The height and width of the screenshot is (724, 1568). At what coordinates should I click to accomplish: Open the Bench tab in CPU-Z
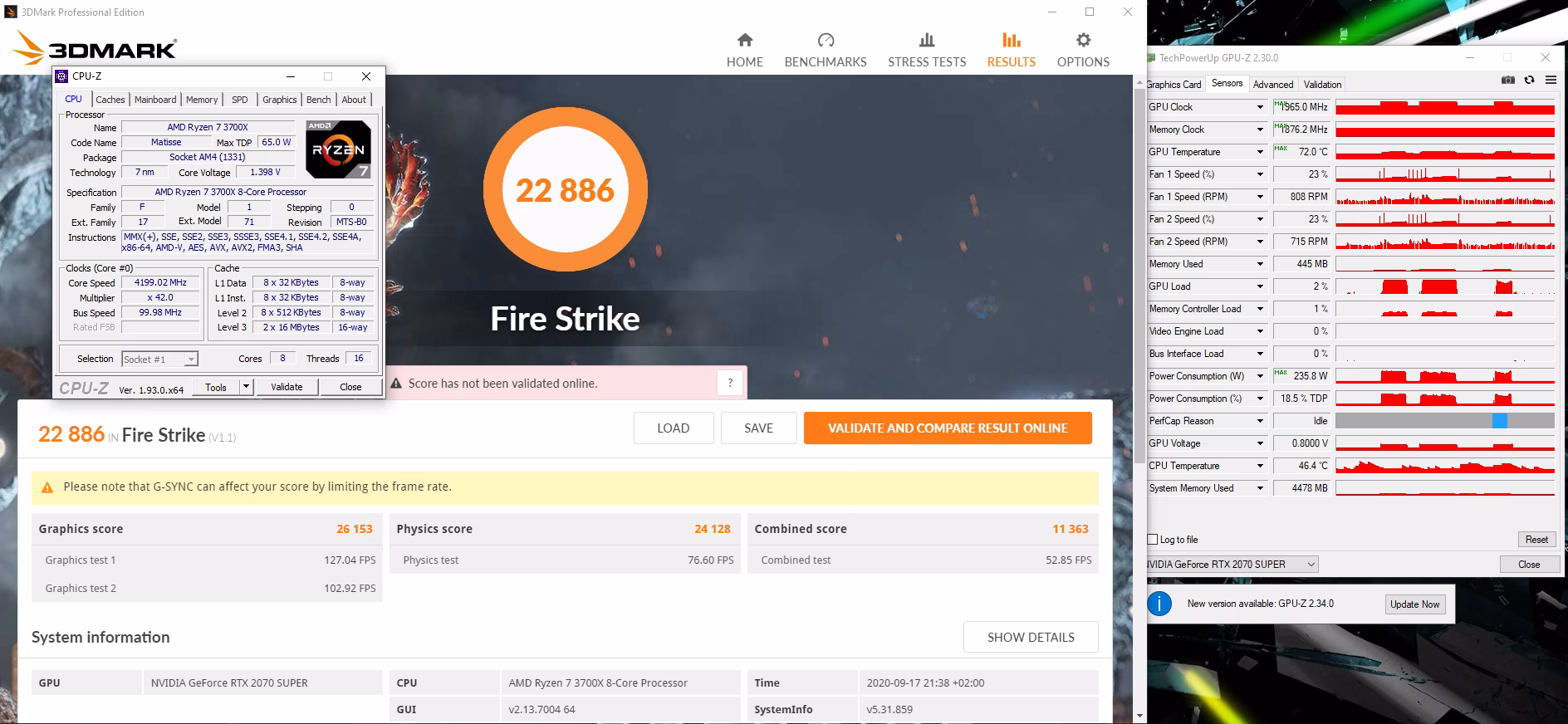click(319, 100)
